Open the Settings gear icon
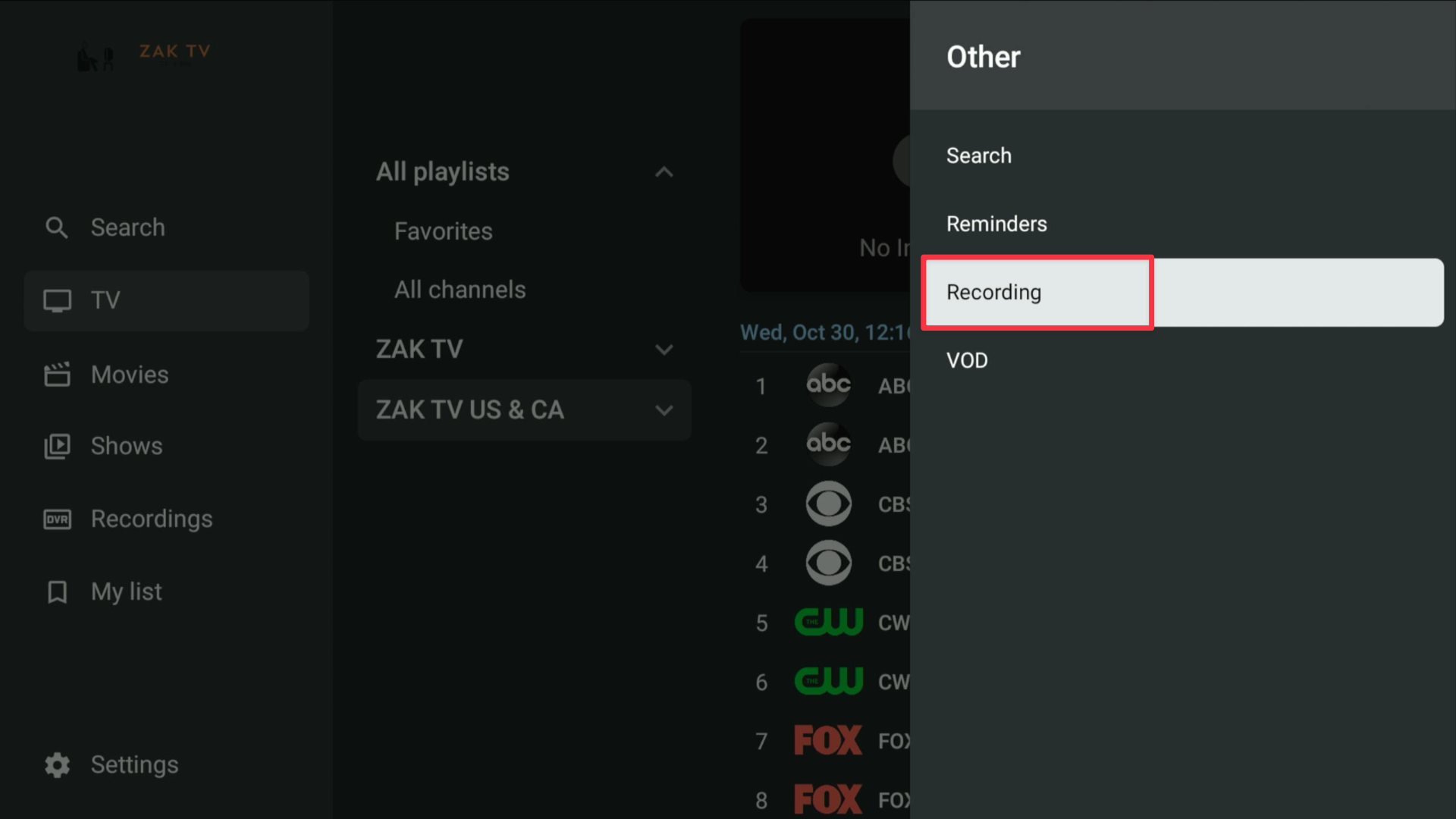Screen dimensions: 1456x819 pos(57,765)
